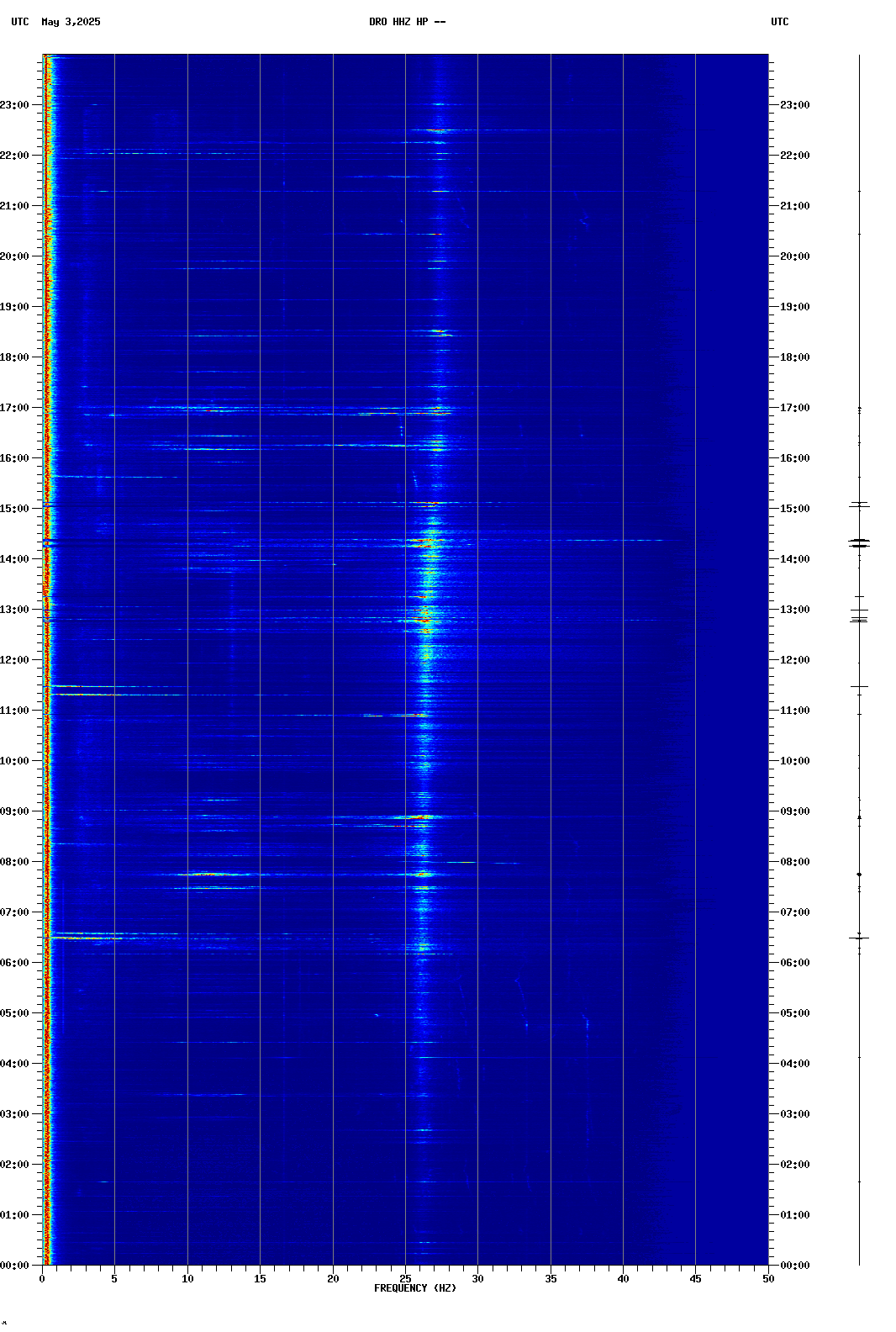The width and height of the screenshot is (896, 1332).
Task: Click the 10 Hz frequency tick label
Action: 187,1279
